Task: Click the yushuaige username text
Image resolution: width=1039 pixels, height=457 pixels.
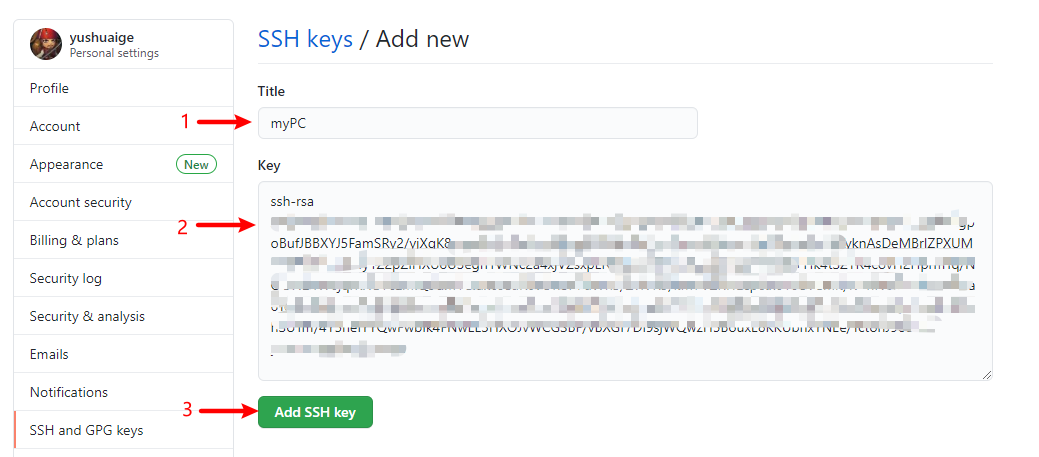Action: (102, 38)
